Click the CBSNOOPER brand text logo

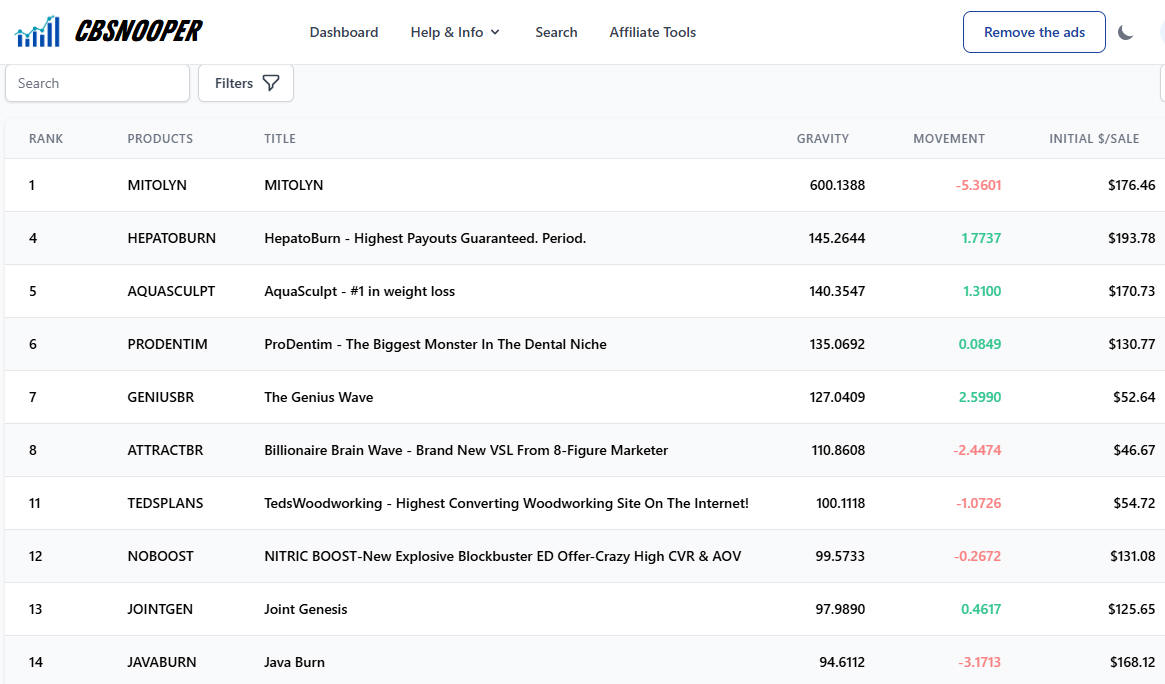pyautogui.click(x=138, y=31)
